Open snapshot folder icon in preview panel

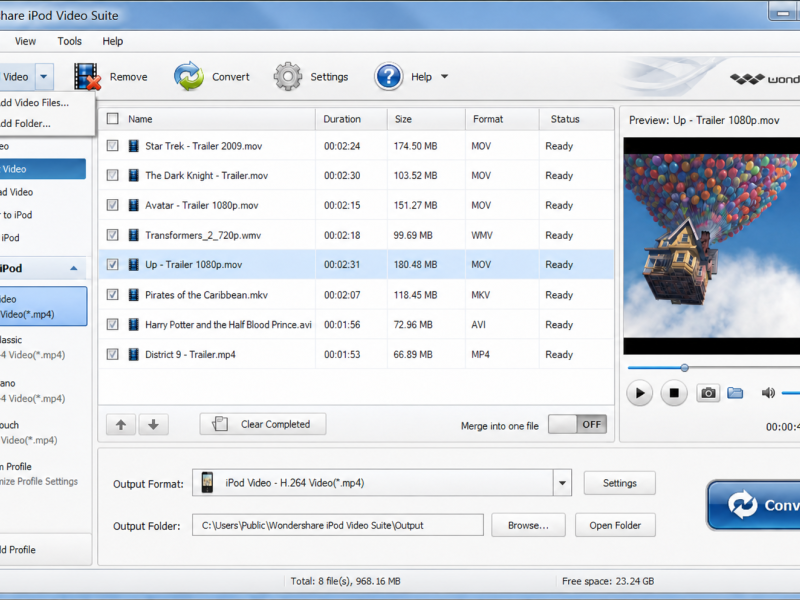click(x=735, y=393)
